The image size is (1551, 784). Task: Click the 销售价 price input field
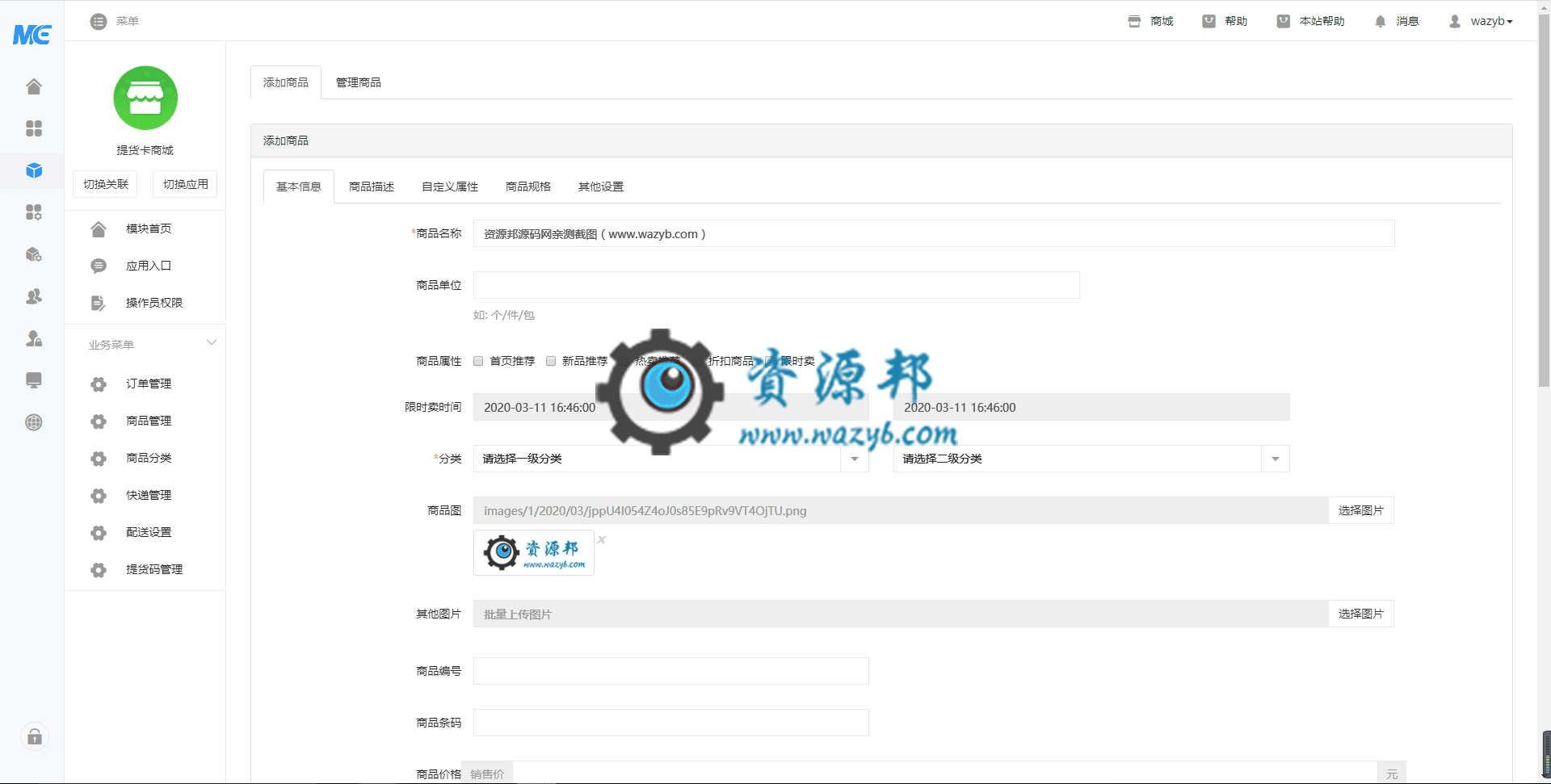[x=945, y=774]
